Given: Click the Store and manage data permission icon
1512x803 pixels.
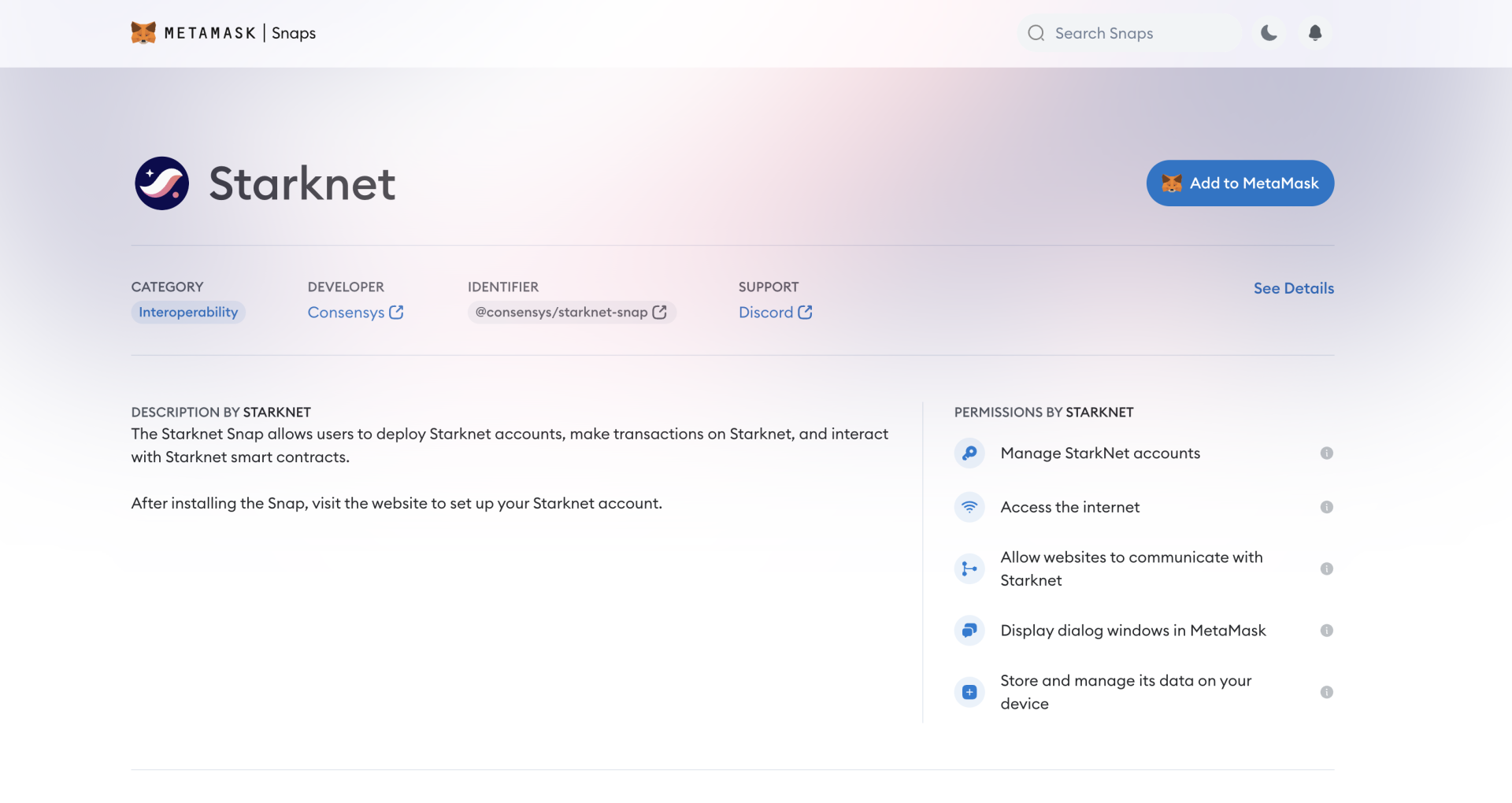Looking at the screenshot, I should click(x=969, y=691).
